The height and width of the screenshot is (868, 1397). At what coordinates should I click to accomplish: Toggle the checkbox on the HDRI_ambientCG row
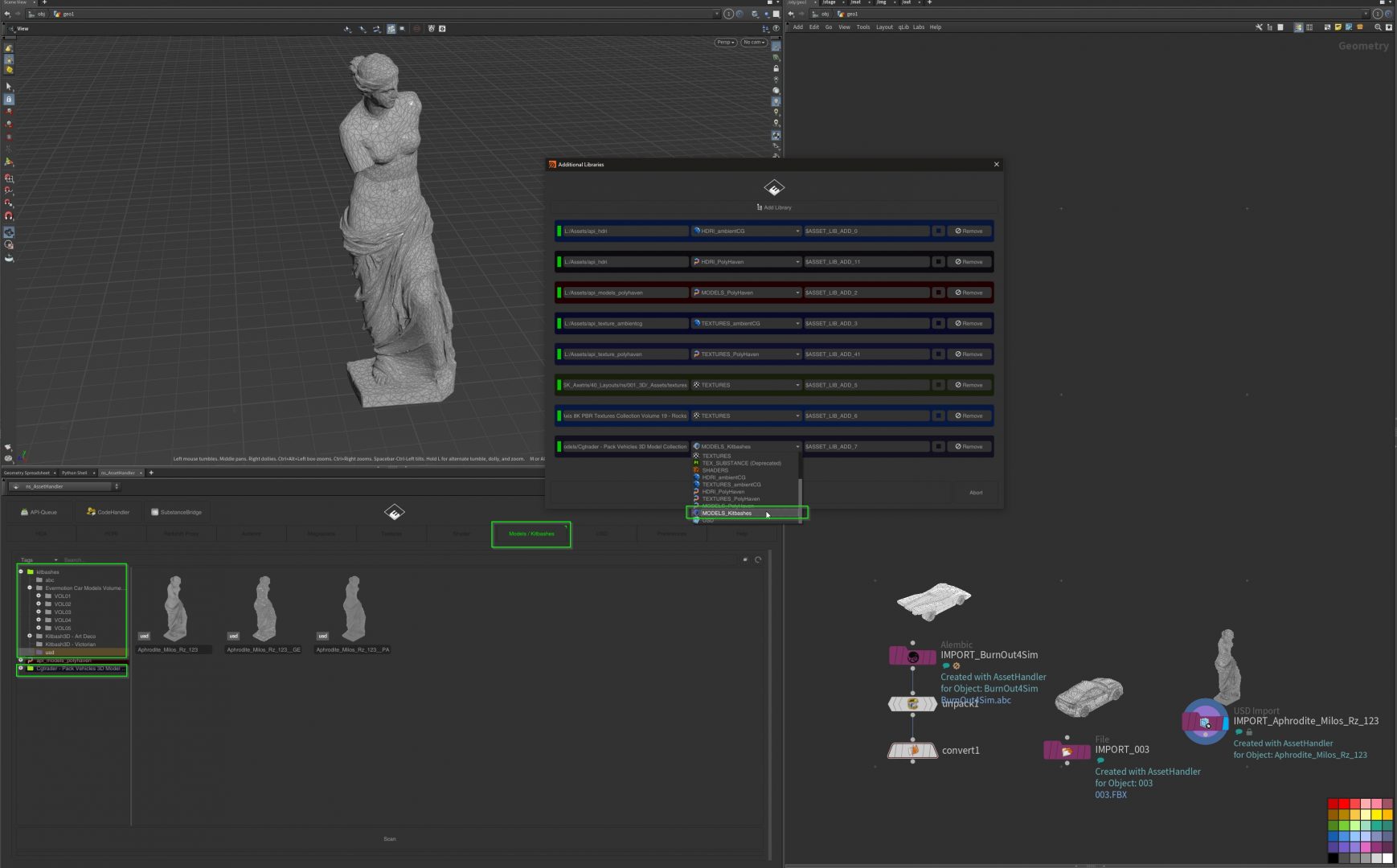938,231
